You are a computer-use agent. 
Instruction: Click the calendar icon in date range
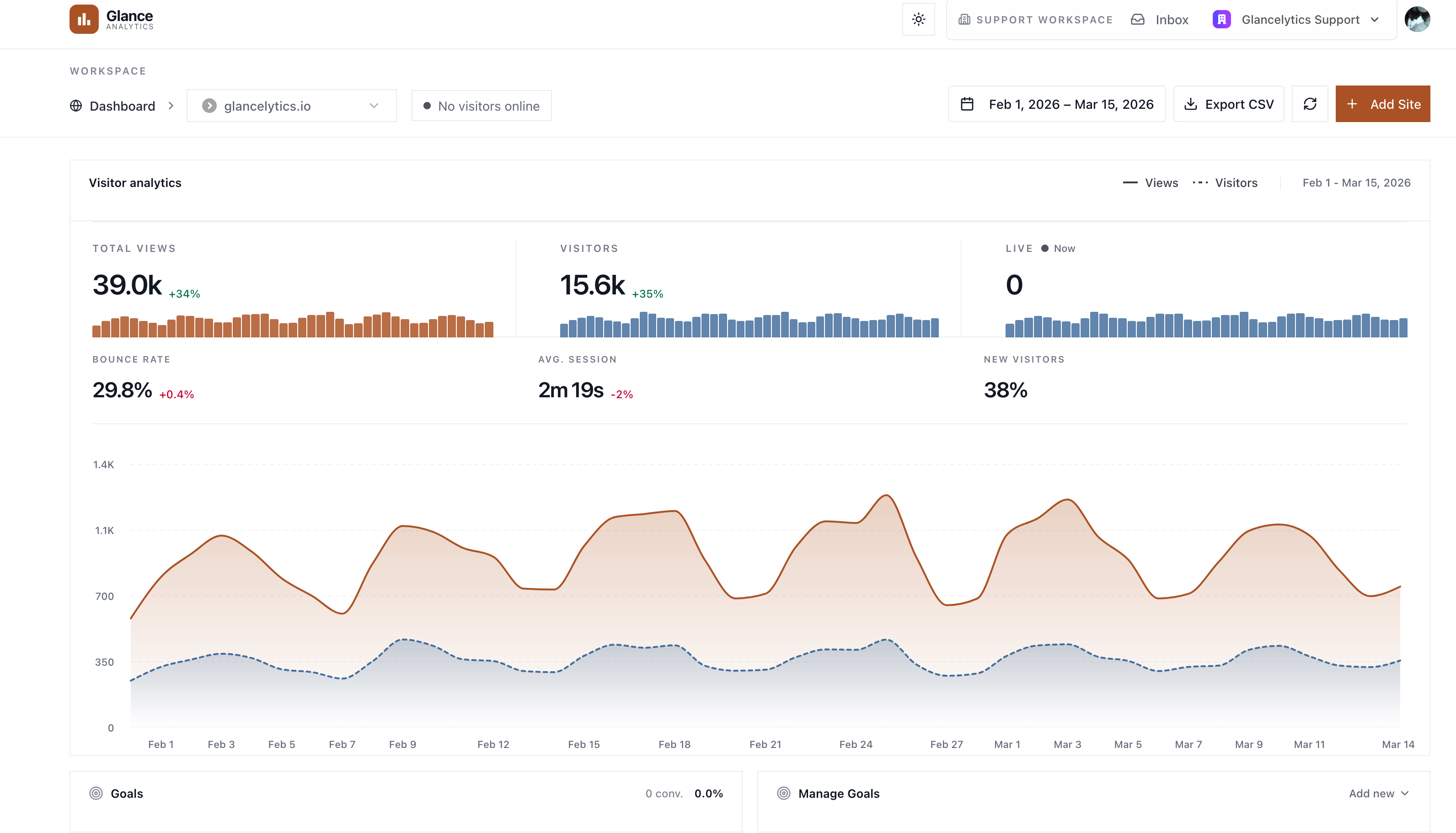[x=967, y=104]
